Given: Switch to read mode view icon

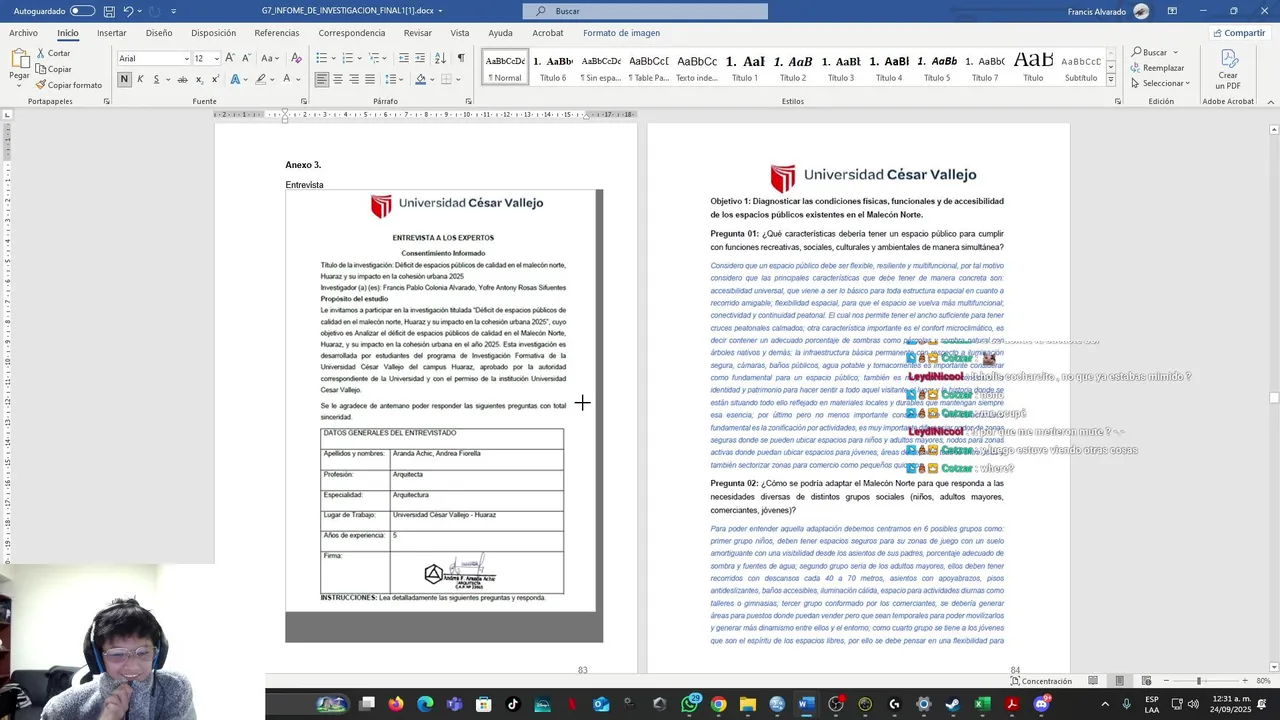Looking at the screenshot, I should [1093, 681].
